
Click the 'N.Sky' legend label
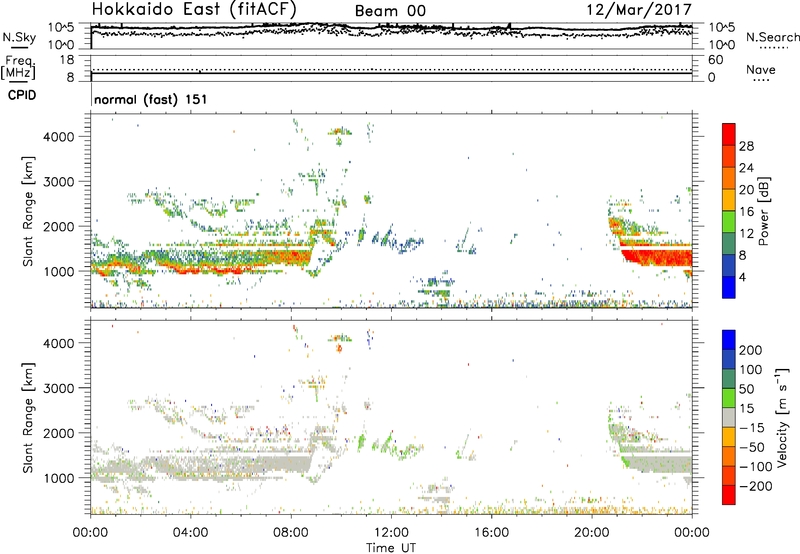coord(19,37)
